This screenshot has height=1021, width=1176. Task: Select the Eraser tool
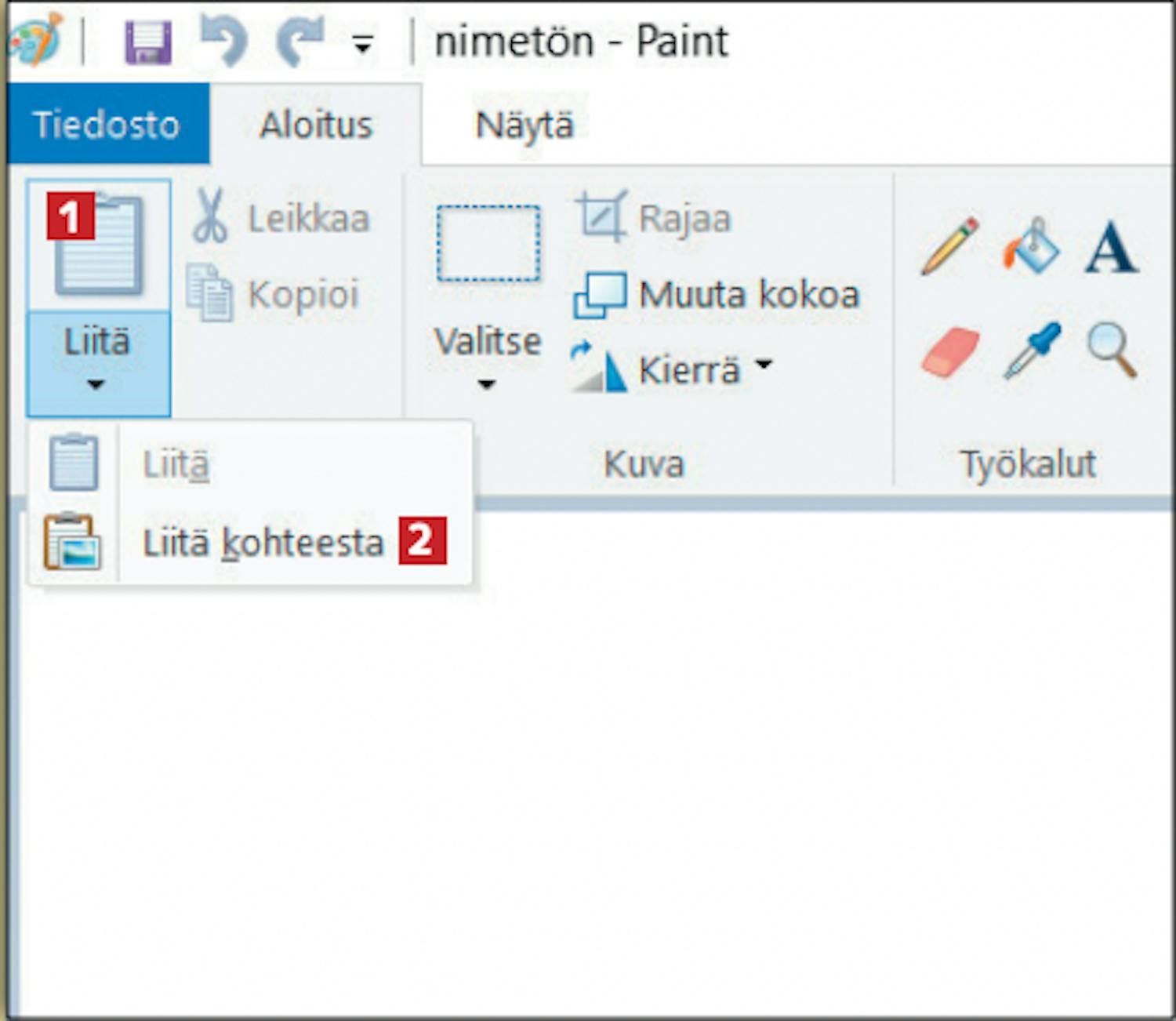[950, 351]
